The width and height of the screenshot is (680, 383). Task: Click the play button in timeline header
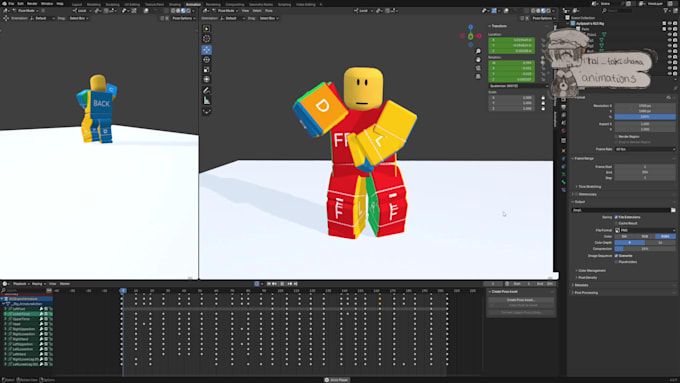282,284
